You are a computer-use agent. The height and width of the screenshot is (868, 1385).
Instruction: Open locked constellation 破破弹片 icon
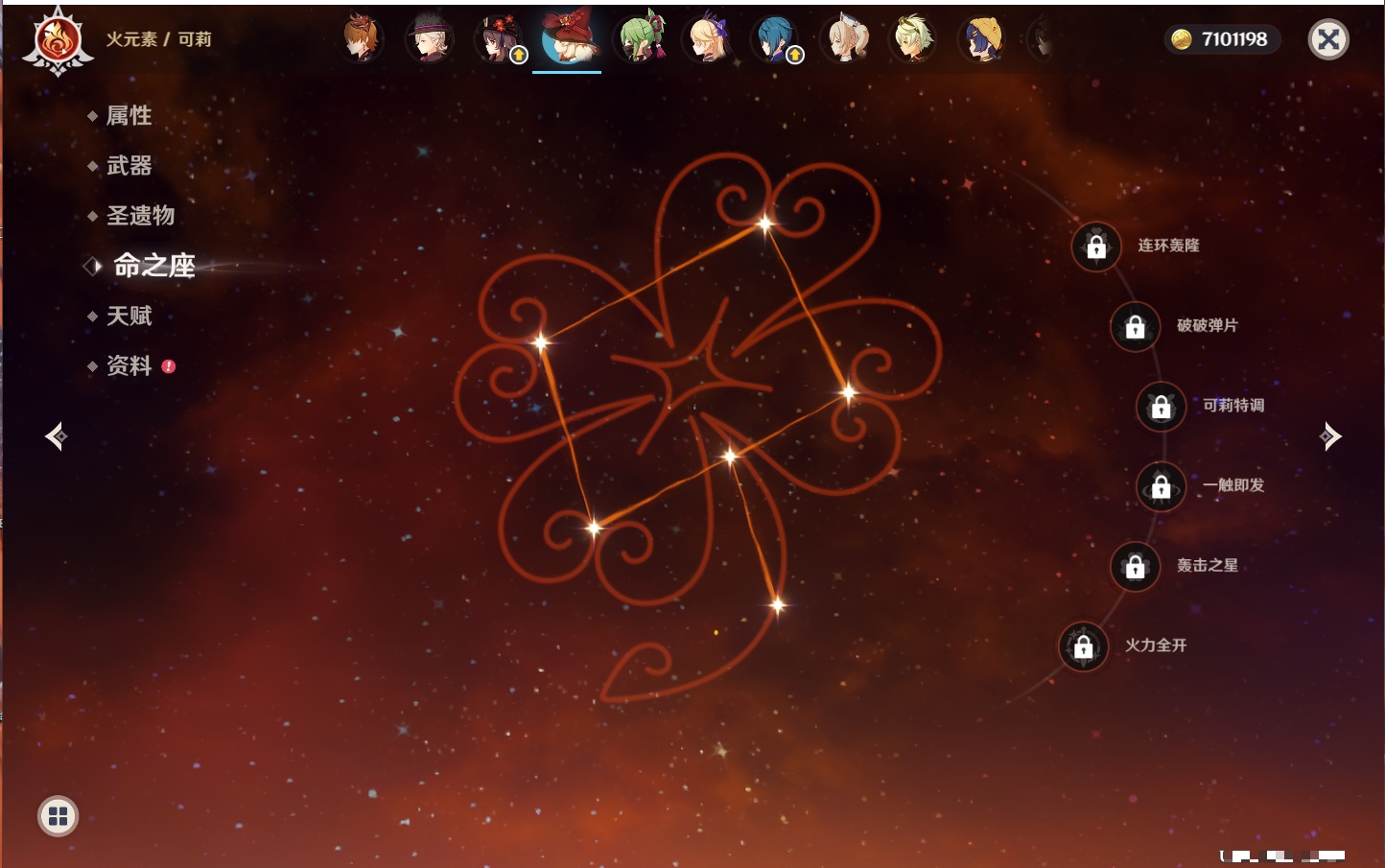(x=1136, y=326)
